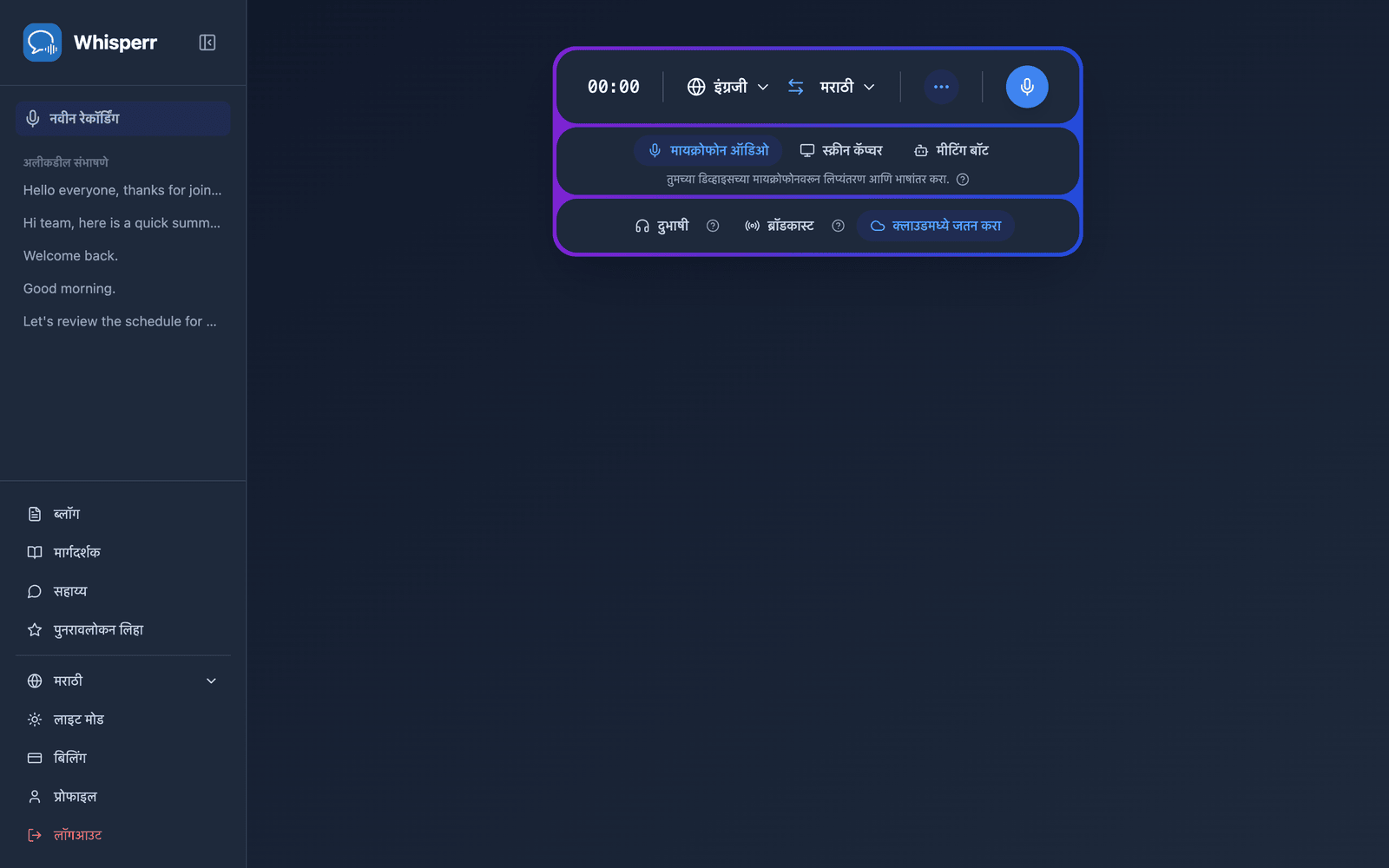Toggle क्लाउडमध्ये जतन करा option

(936, 226)
